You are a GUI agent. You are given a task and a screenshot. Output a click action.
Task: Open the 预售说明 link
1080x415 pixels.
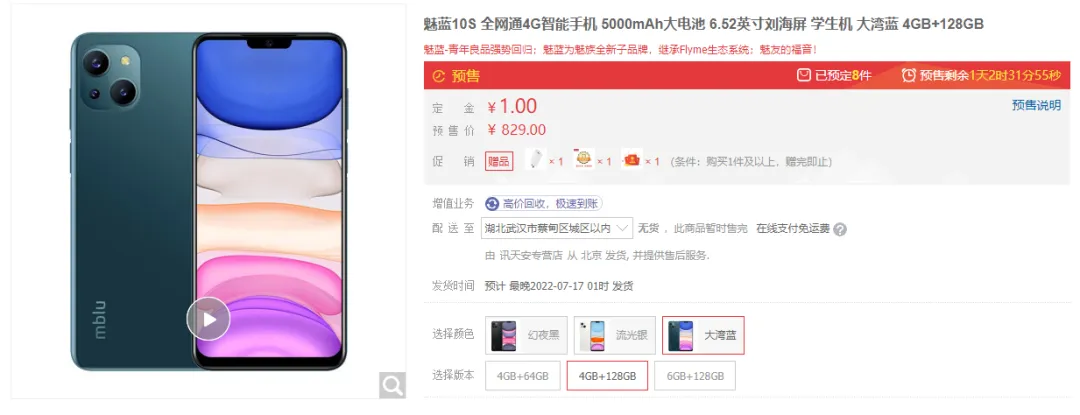point(1036,105)
